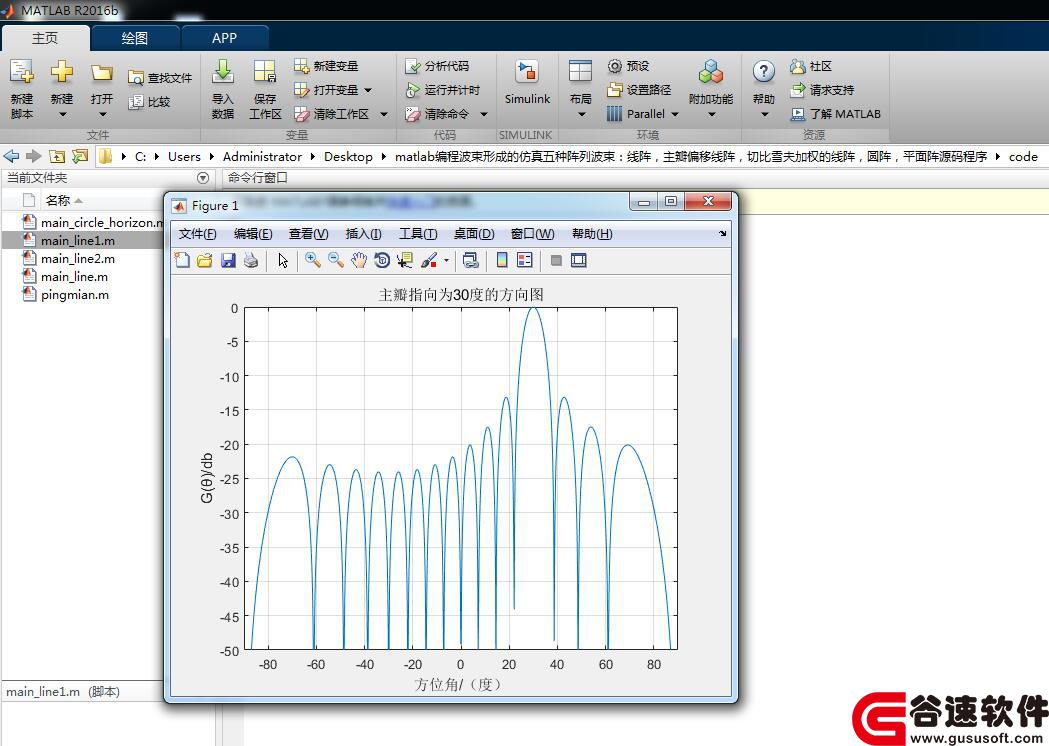
Task: Print the figure using the printer icon
Action: pos(251,260)
